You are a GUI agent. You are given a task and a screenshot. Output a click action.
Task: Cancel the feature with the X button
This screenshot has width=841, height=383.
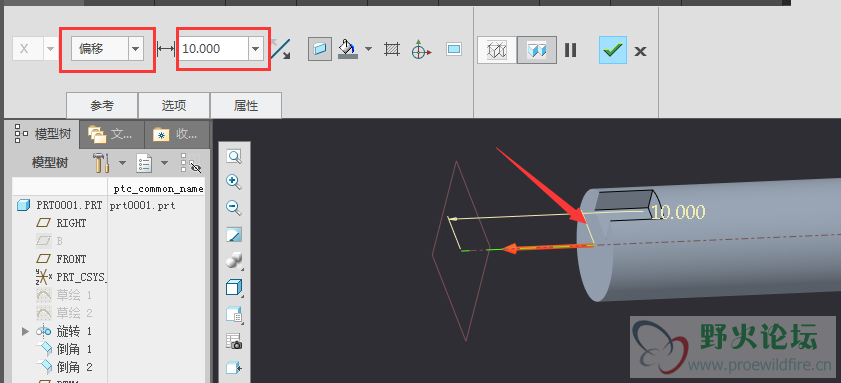(640, 51)
